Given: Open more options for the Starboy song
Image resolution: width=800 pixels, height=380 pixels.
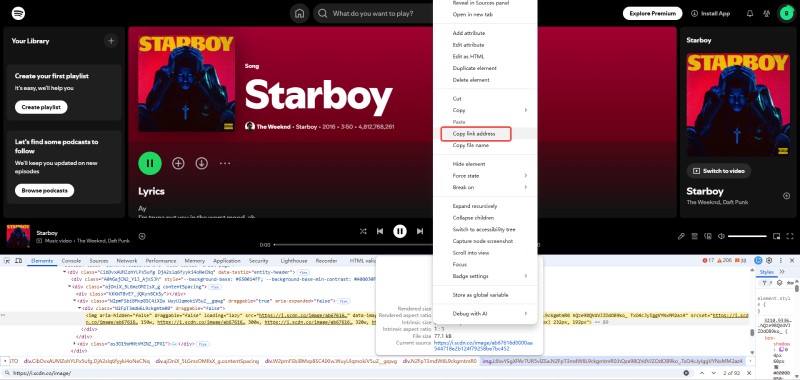Looking at the screenshot, I should 225,163.
